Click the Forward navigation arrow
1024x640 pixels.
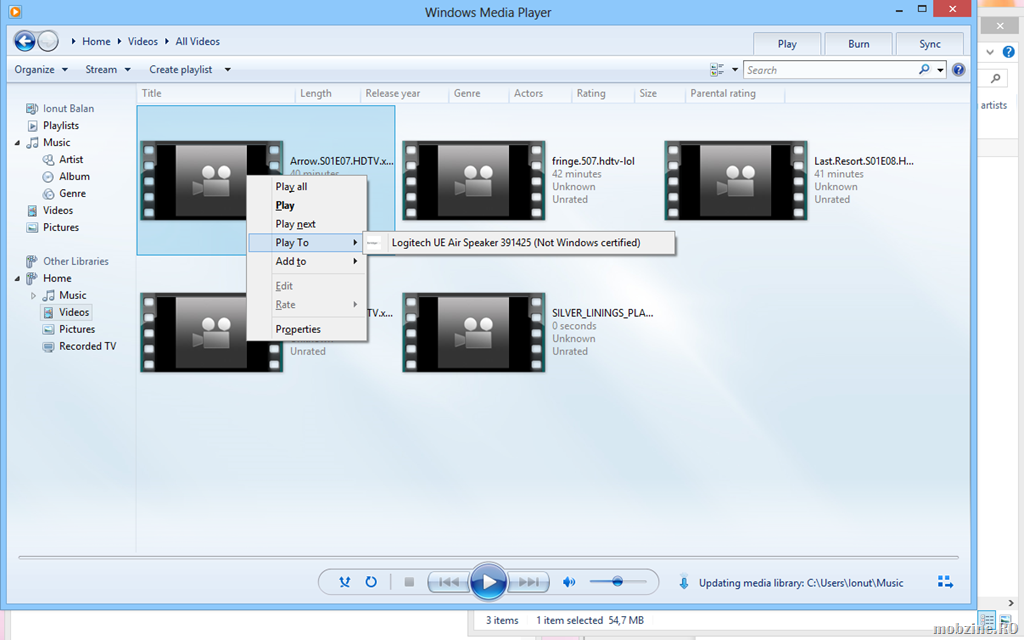pyautogui.click(x=48, y=41)
